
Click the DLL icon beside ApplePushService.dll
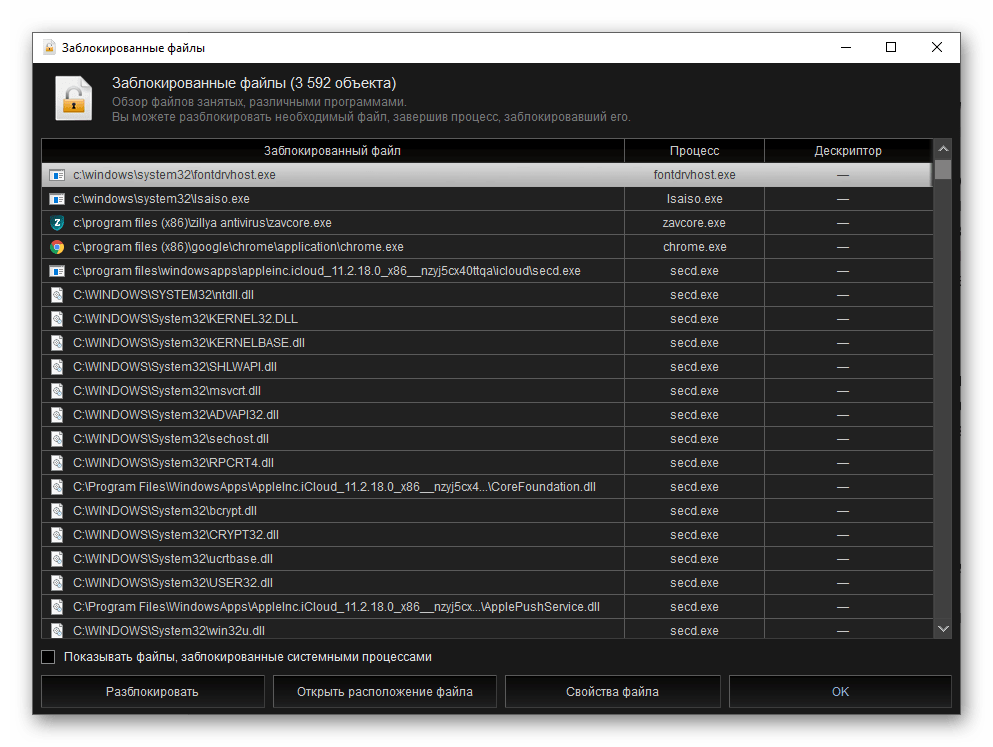57,608
